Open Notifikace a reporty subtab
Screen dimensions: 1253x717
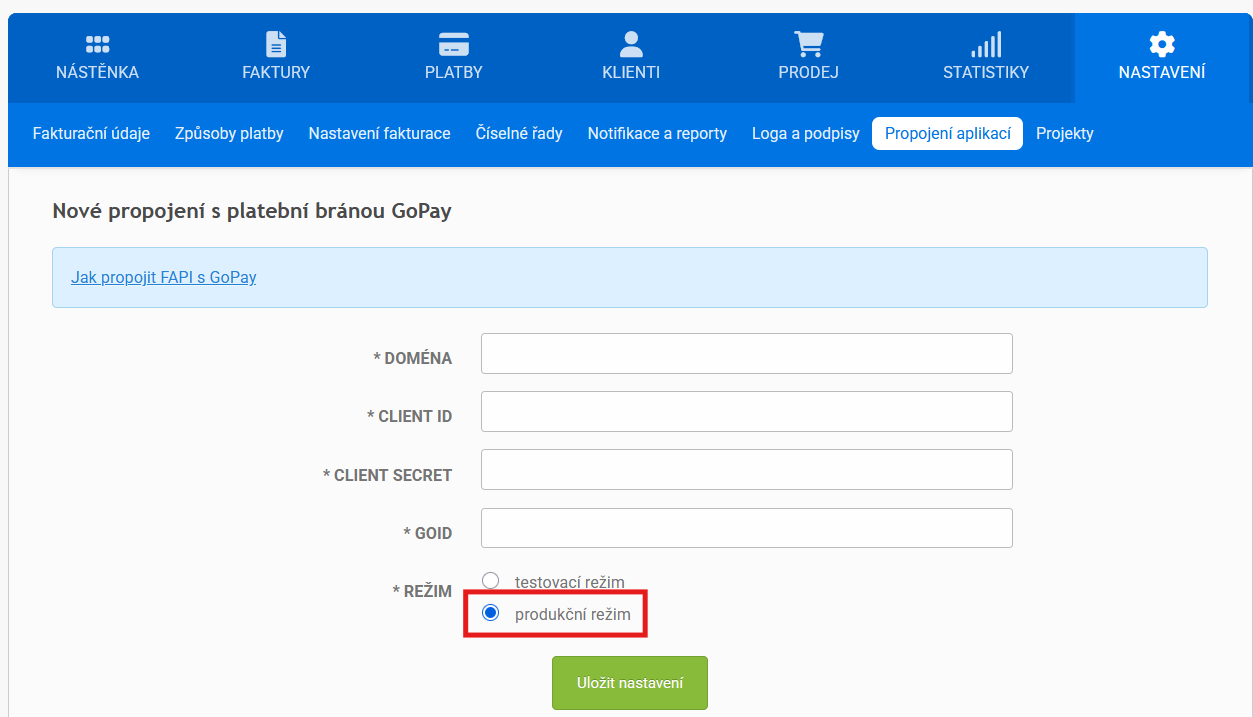(657, 133)
